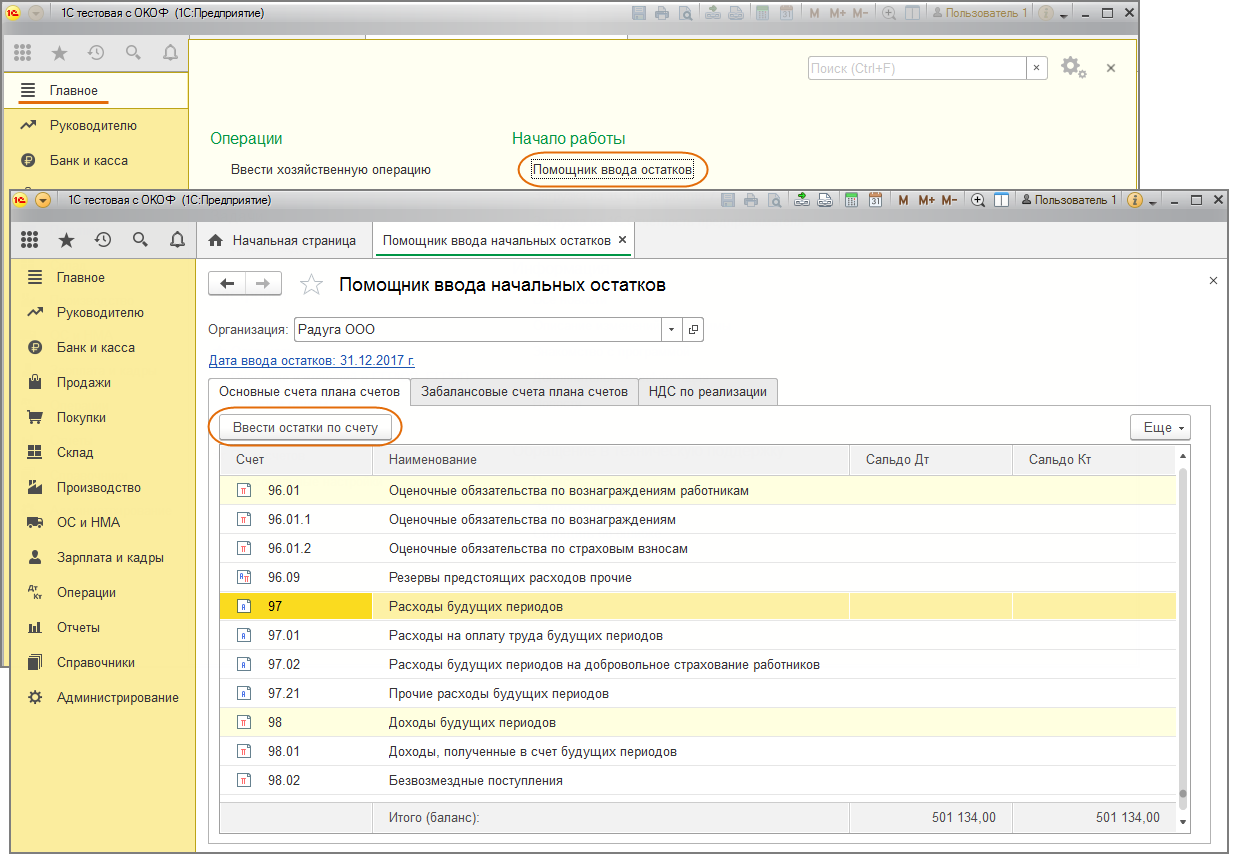
Task: Open the Продажи section in sidebar
Action: coord(83,382)
